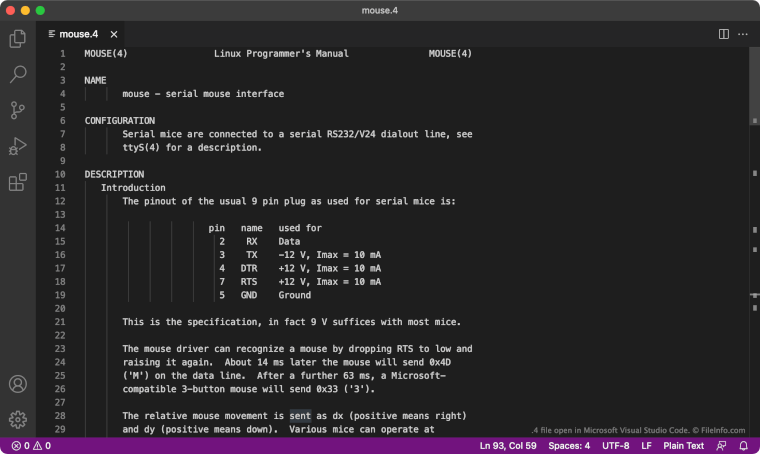Open the Search view in activity bar
760x454 pixels.
tap(17, 74)
